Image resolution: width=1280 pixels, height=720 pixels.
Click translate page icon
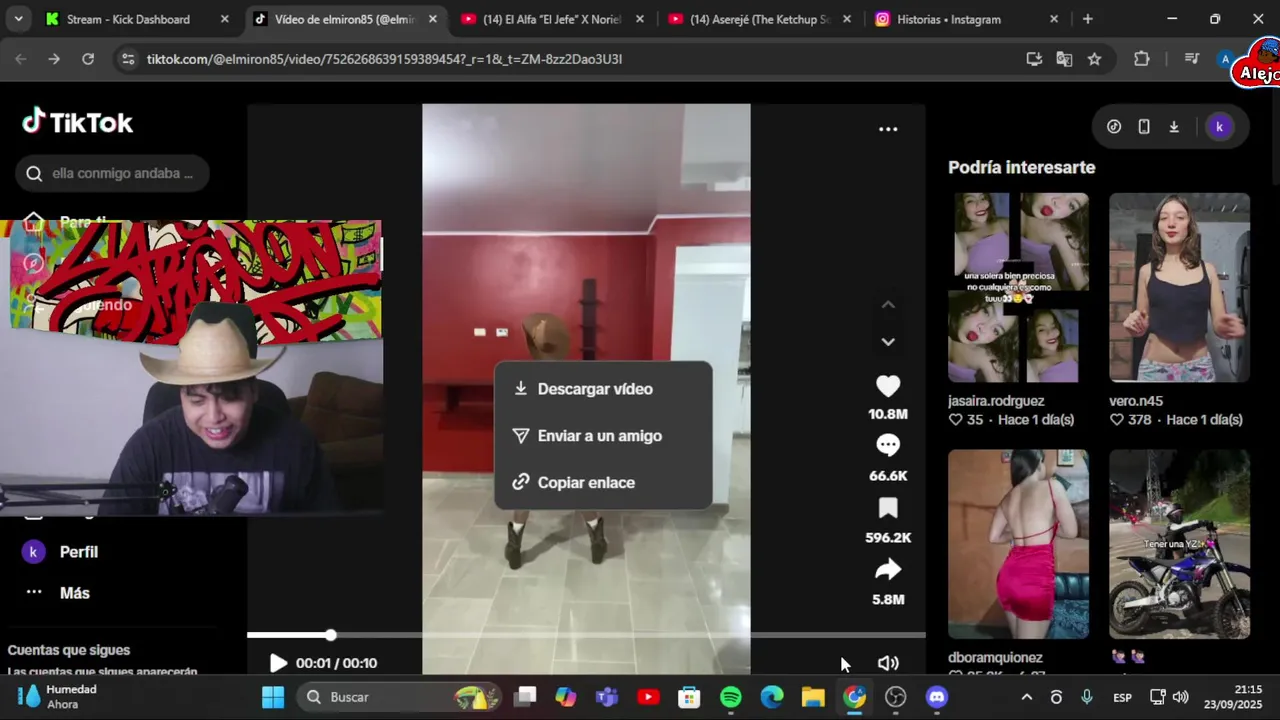1065,59
